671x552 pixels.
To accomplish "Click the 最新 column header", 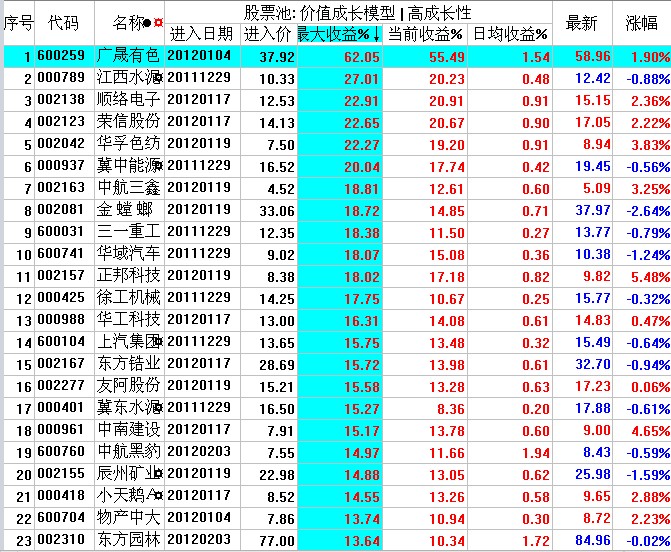I will click(582, 23).
